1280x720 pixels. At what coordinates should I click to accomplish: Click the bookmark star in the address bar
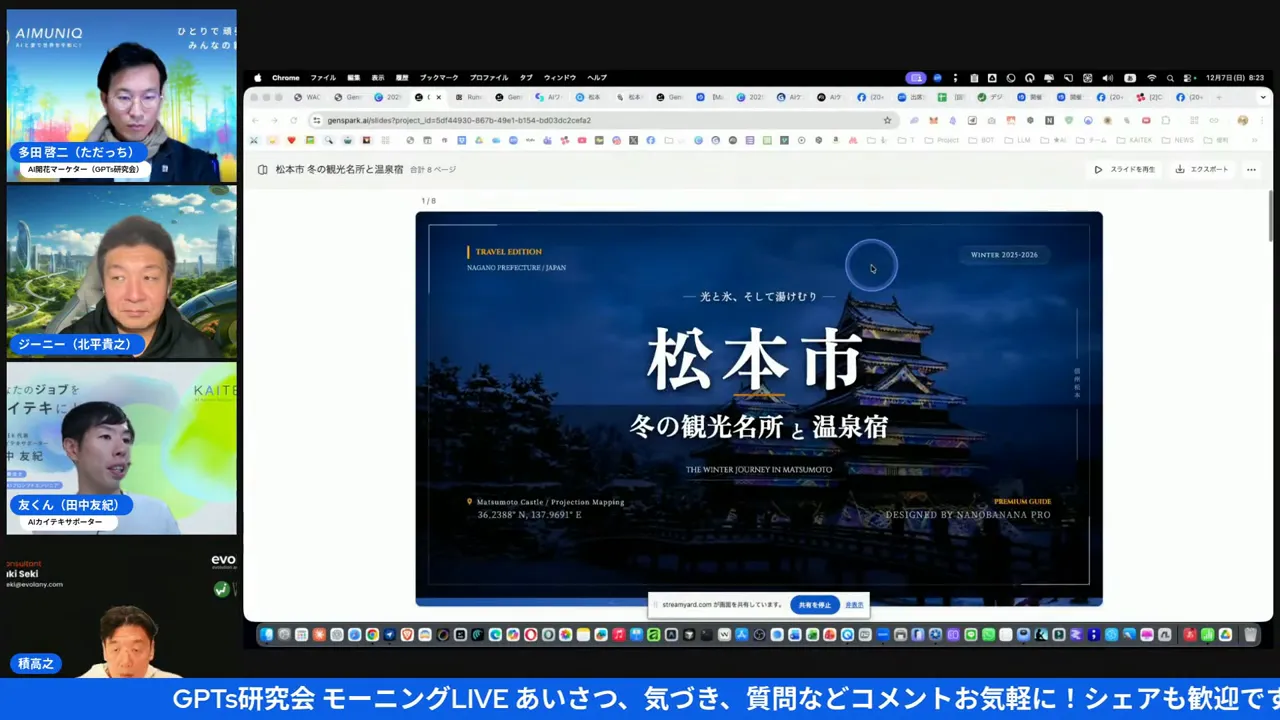887,120
